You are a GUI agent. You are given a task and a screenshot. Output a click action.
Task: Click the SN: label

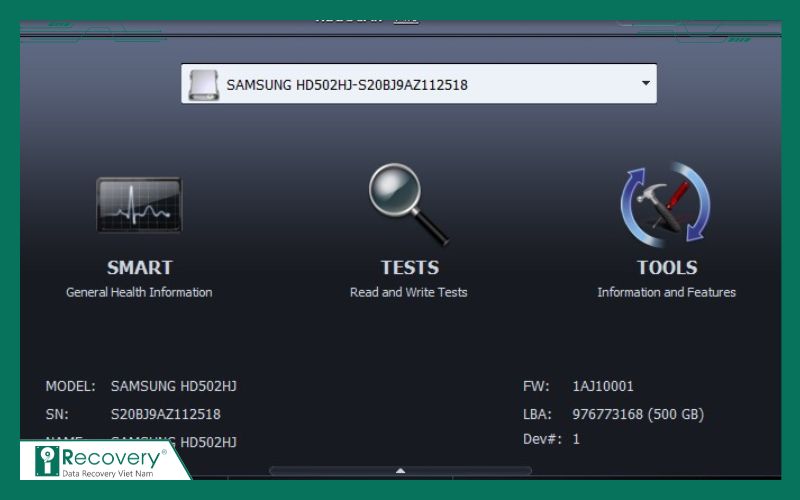tap(57, 414)
